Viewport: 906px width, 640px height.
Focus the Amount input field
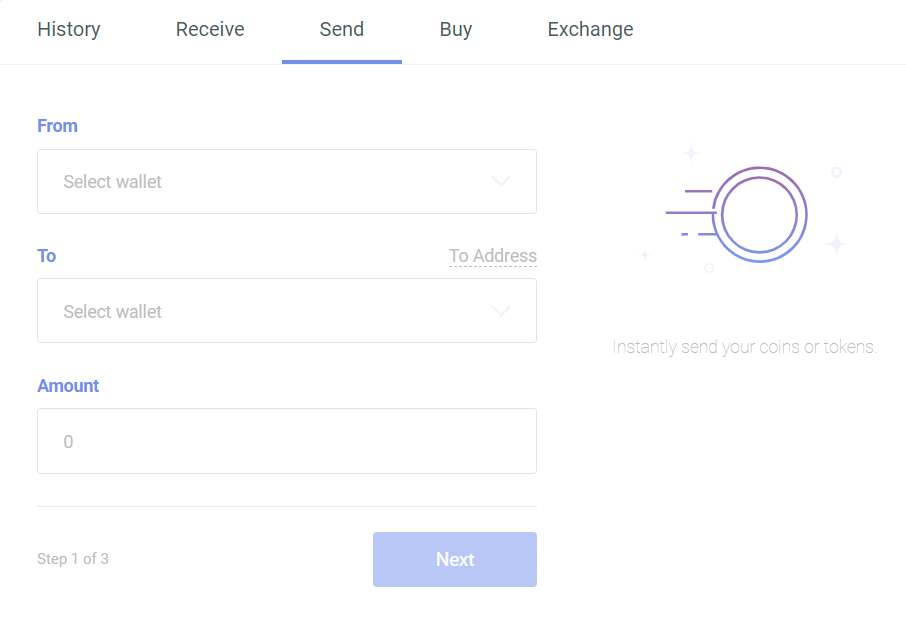(287, 441)
